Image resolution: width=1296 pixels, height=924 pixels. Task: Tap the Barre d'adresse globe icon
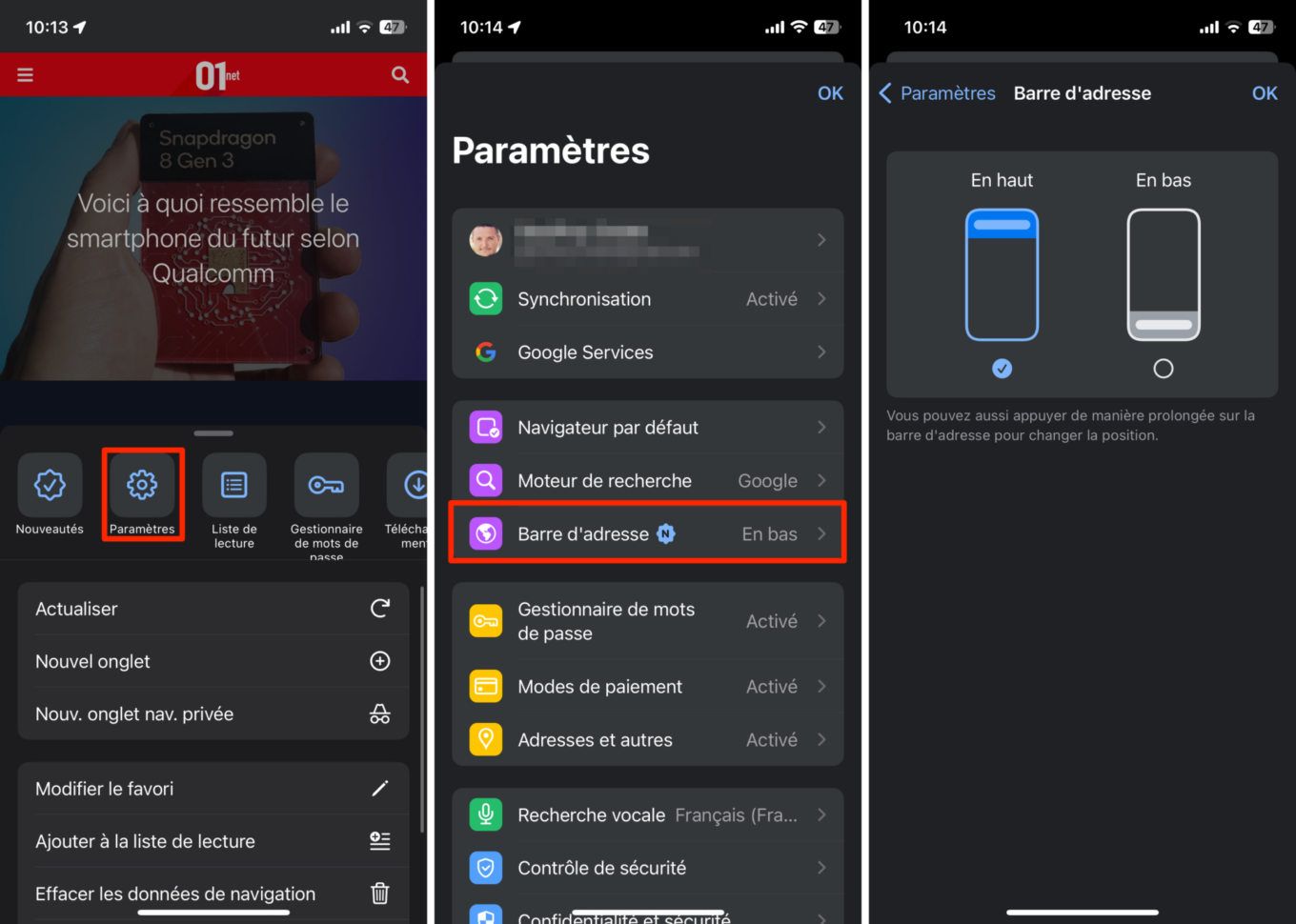[x=486, y=534]
